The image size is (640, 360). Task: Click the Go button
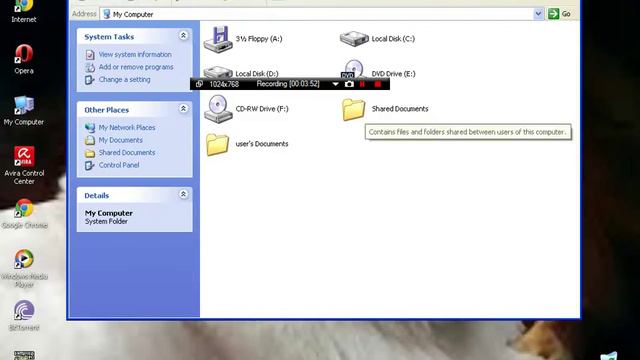click(560, 14)
